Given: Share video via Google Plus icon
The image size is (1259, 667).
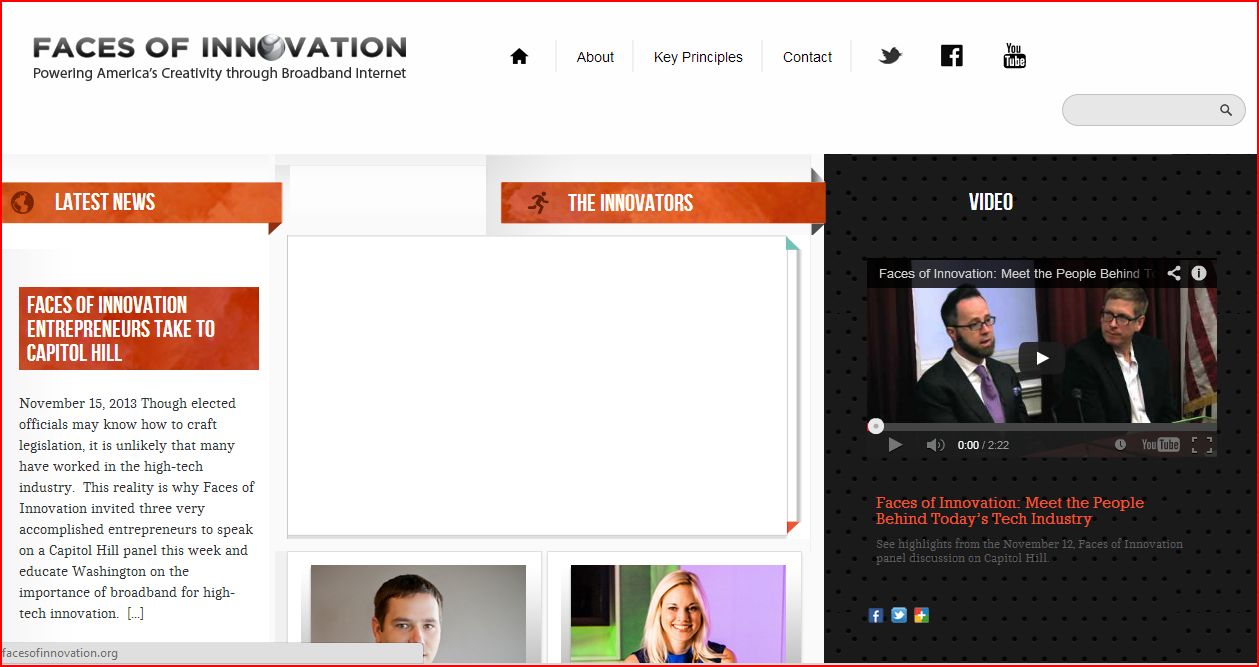Looking at the screenshot, I should tap(921, 615).
